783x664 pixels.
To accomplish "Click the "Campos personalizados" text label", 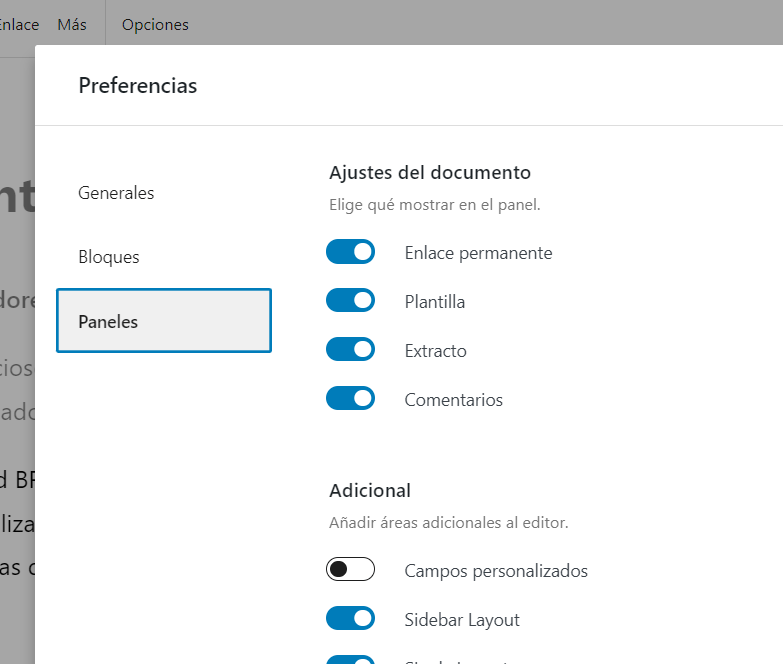I will click(496, 571).
